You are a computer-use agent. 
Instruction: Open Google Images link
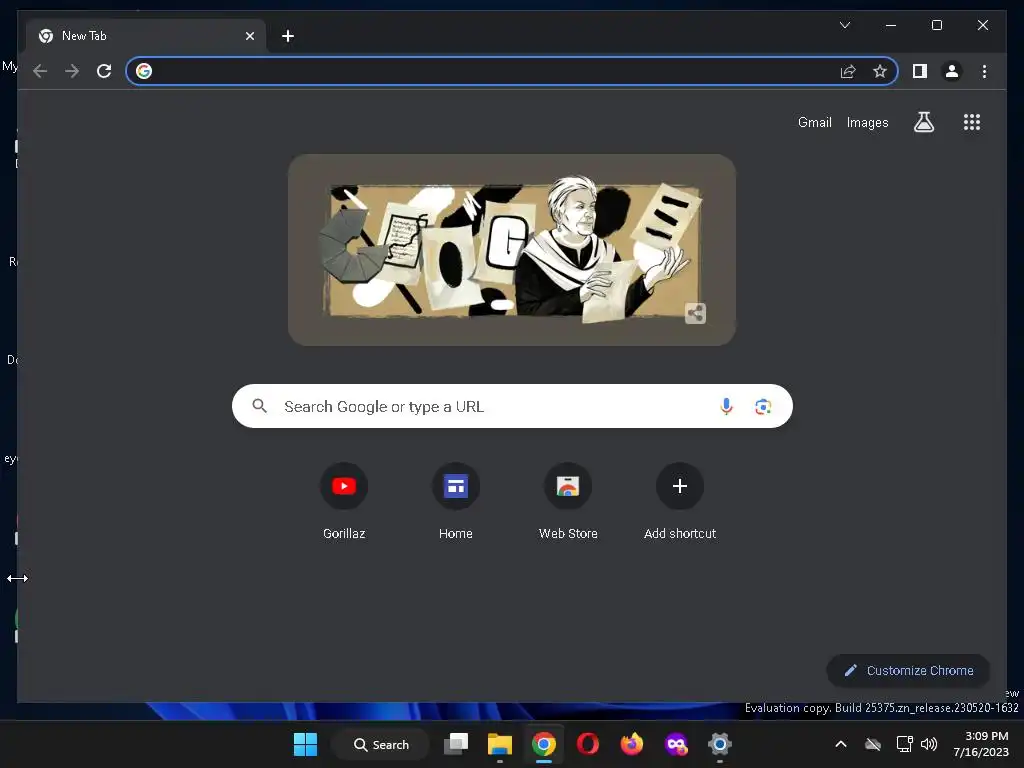click(x=867, y=122)
